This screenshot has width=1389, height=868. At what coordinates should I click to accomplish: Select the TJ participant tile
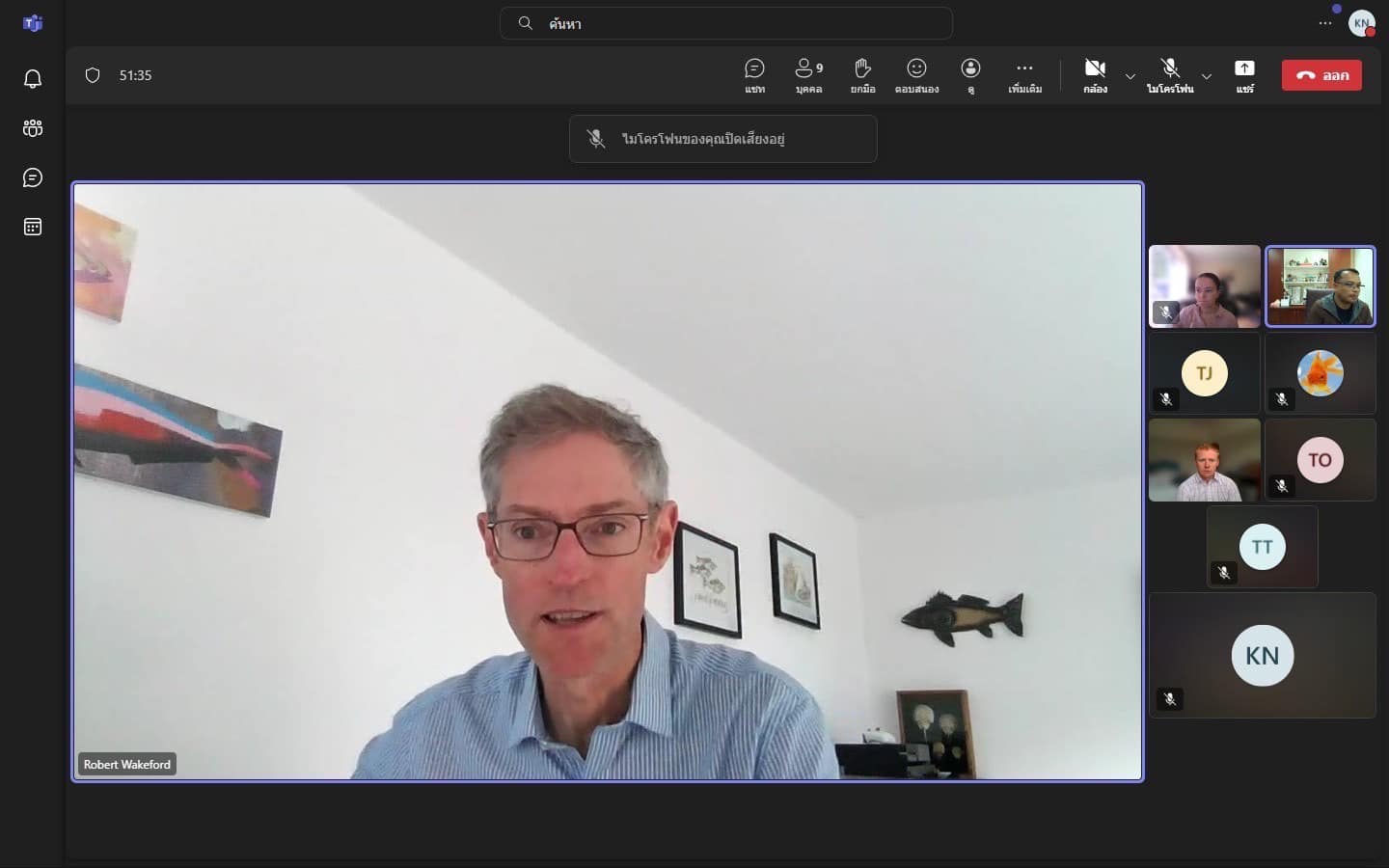click(x=1204, y=373)
